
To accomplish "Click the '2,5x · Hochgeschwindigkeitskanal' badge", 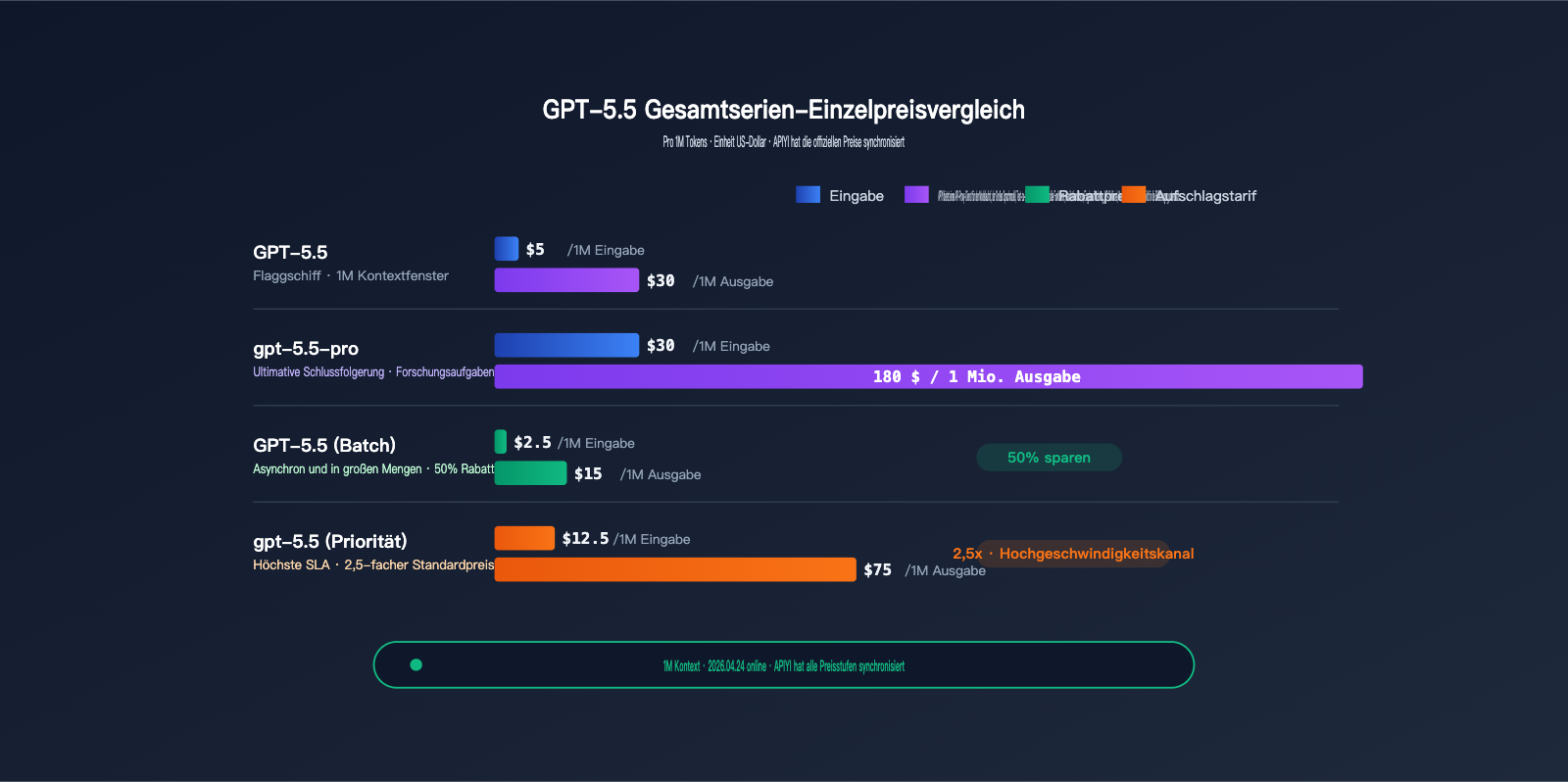I will (1073, 554).
